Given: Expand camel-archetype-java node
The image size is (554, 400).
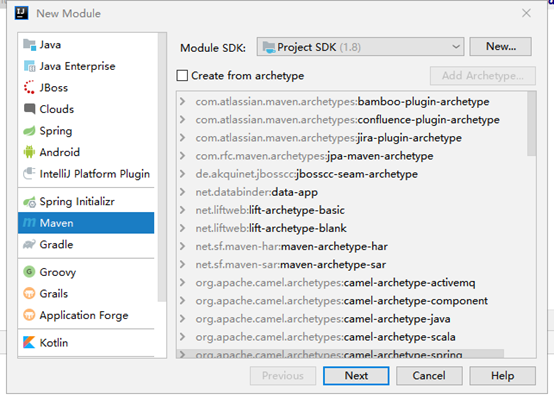Looking at the screenshot, I should pos(183,319).
